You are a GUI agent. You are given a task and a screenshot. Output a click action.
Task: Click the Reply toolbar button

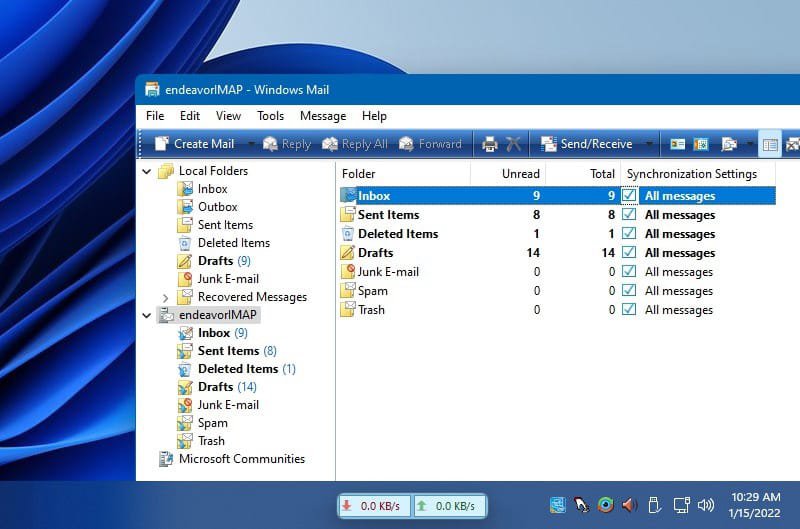(286, 144)
